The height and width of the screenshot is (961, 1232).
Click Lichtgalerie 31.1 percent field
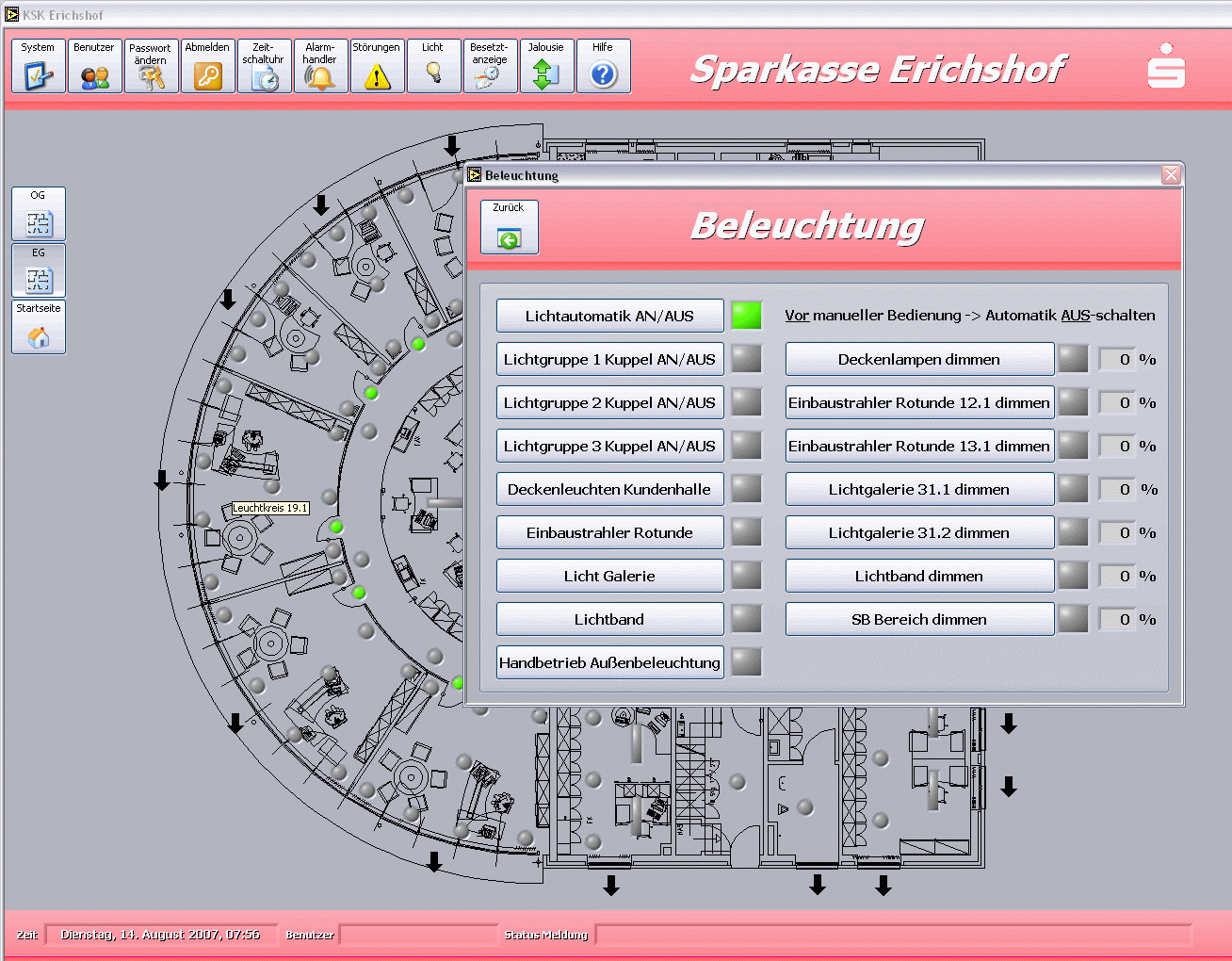coord(1117,489)
